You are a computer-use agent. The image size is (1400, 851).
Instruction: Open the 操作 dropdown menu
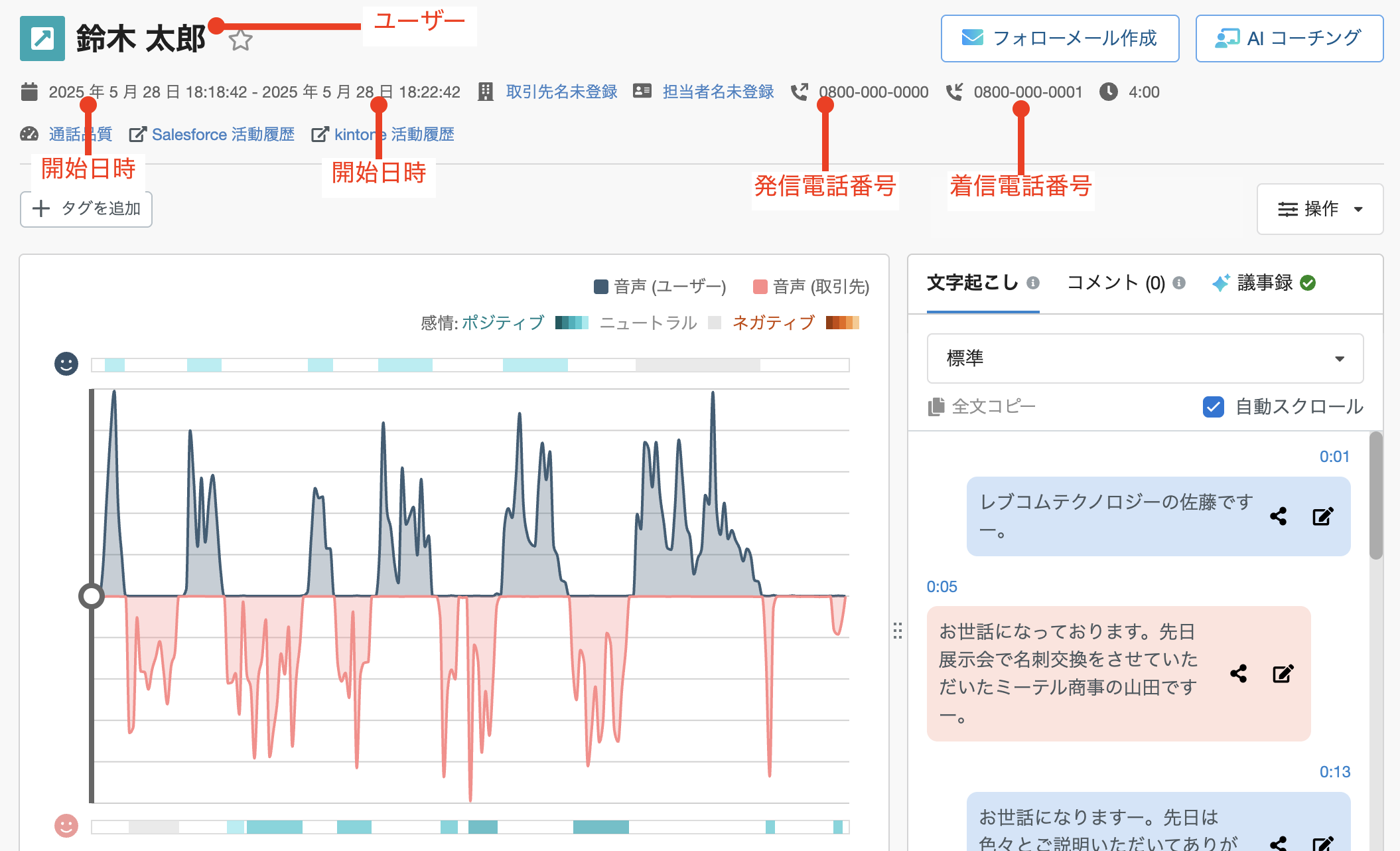(x=1319, y=209)
